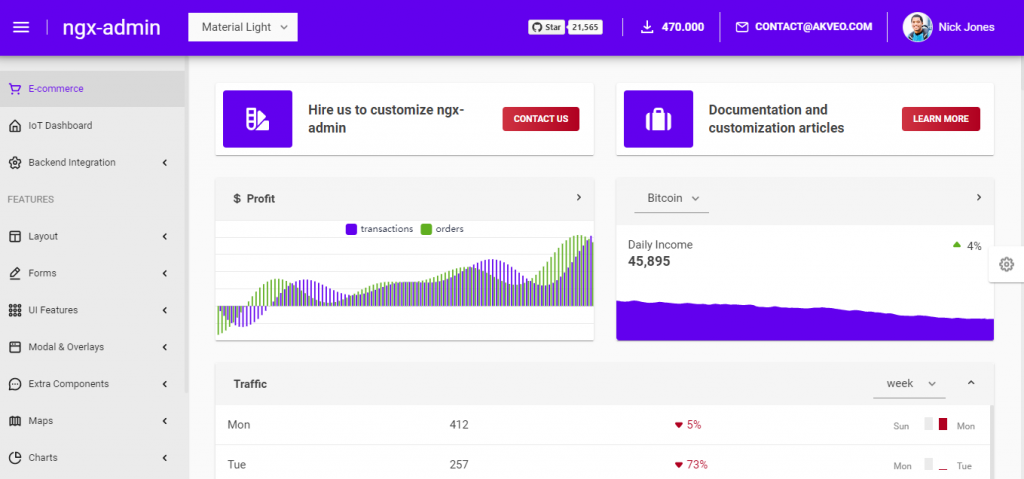Click the Charts pie icon
Image resolution: width=1024 pixels, height=479 pixels.
tap(14, 458)
